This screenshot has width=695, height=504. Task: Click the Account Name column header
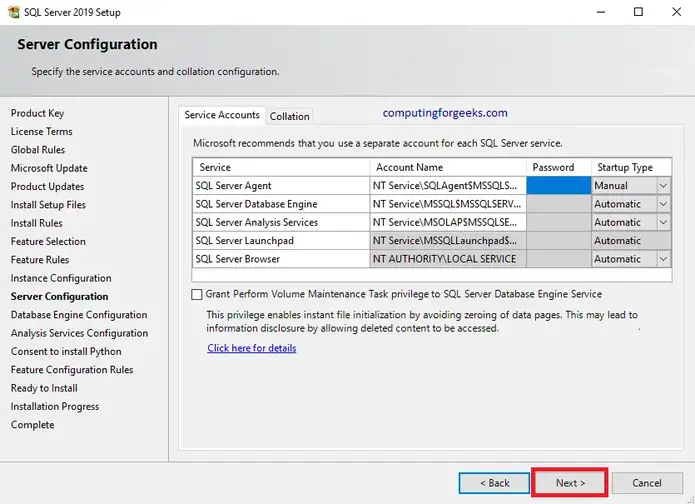(447, 167)
